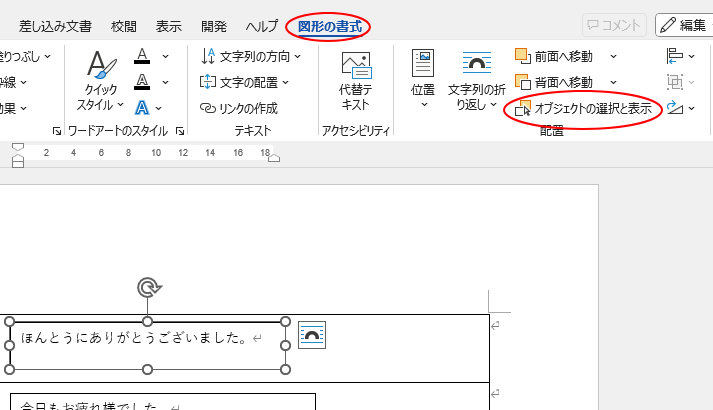713x410 pixels.
Task: Click the コメント button
Action: [x=614, y=25]
